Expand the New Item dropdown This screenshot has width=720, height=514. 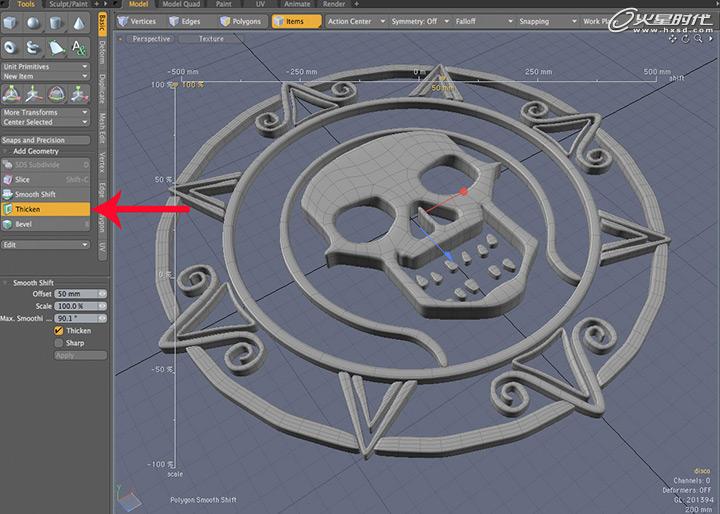45,76
